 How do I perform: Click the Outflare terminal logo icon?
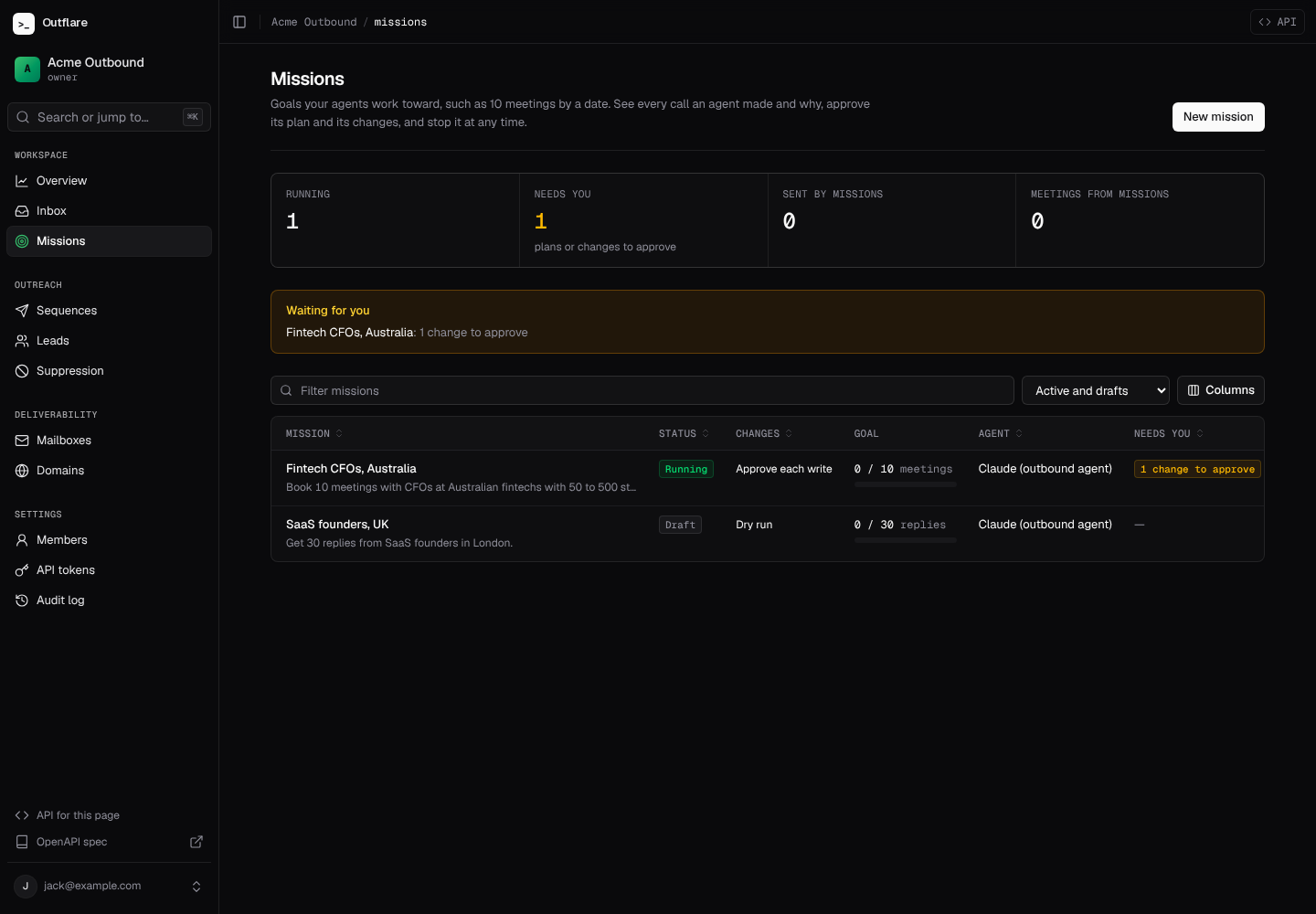[24, 23]
